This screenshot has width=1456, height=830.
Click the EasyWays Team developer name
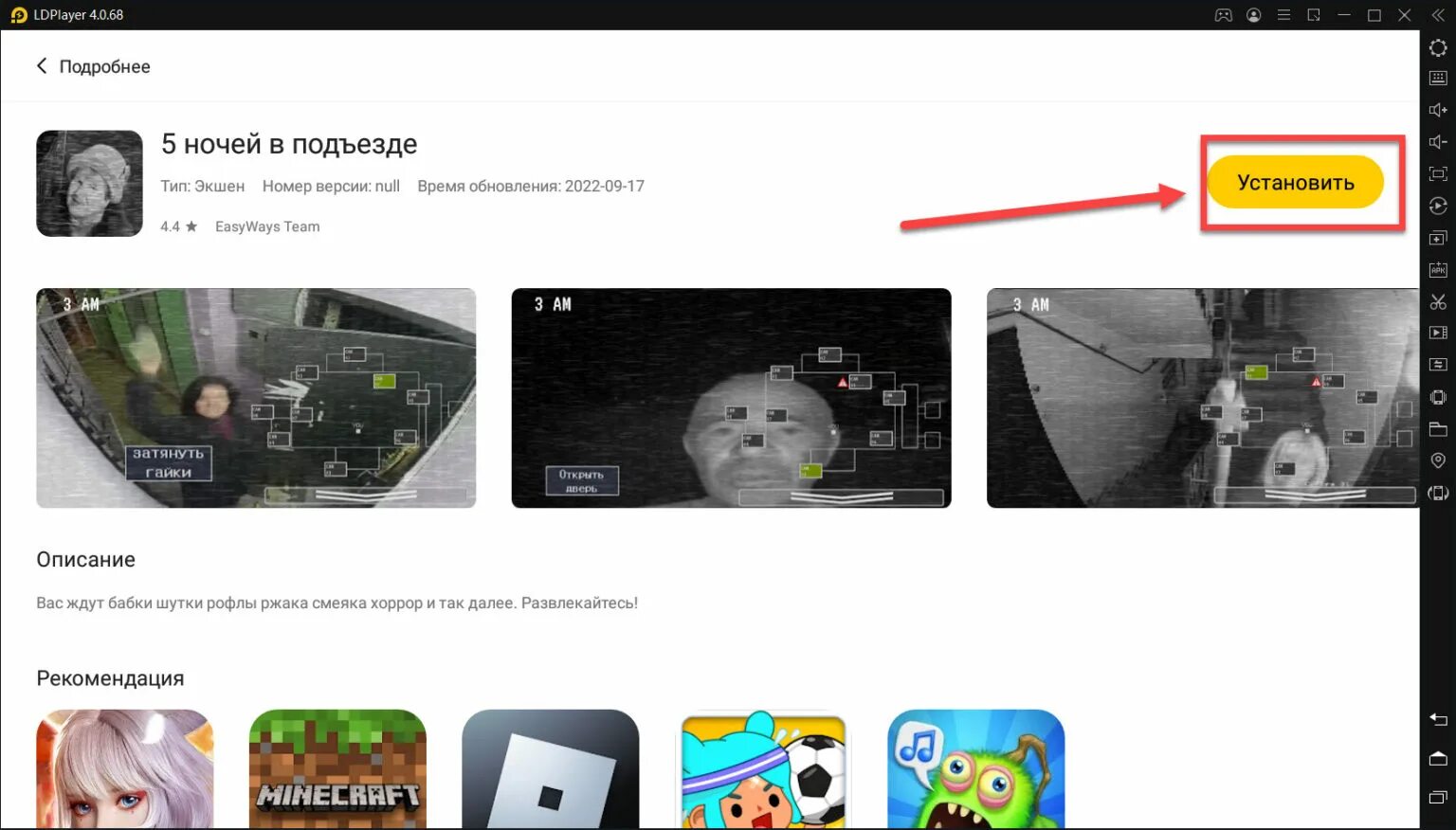(x=267, y=226)
